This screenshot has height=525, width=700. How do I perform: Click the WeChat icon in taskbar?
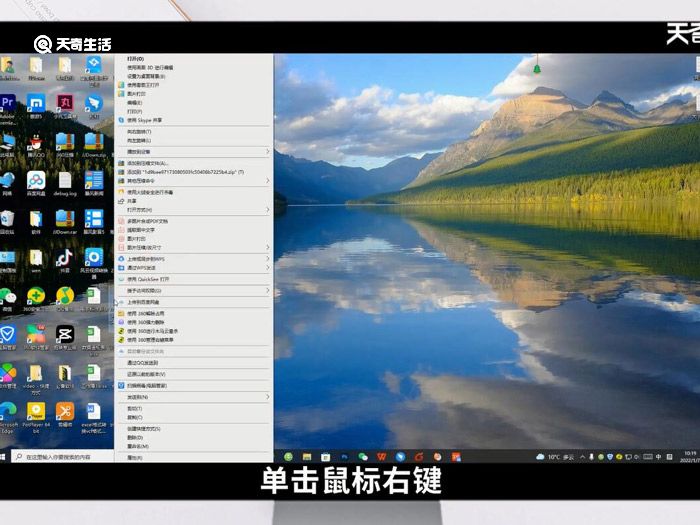click(363, 457)
